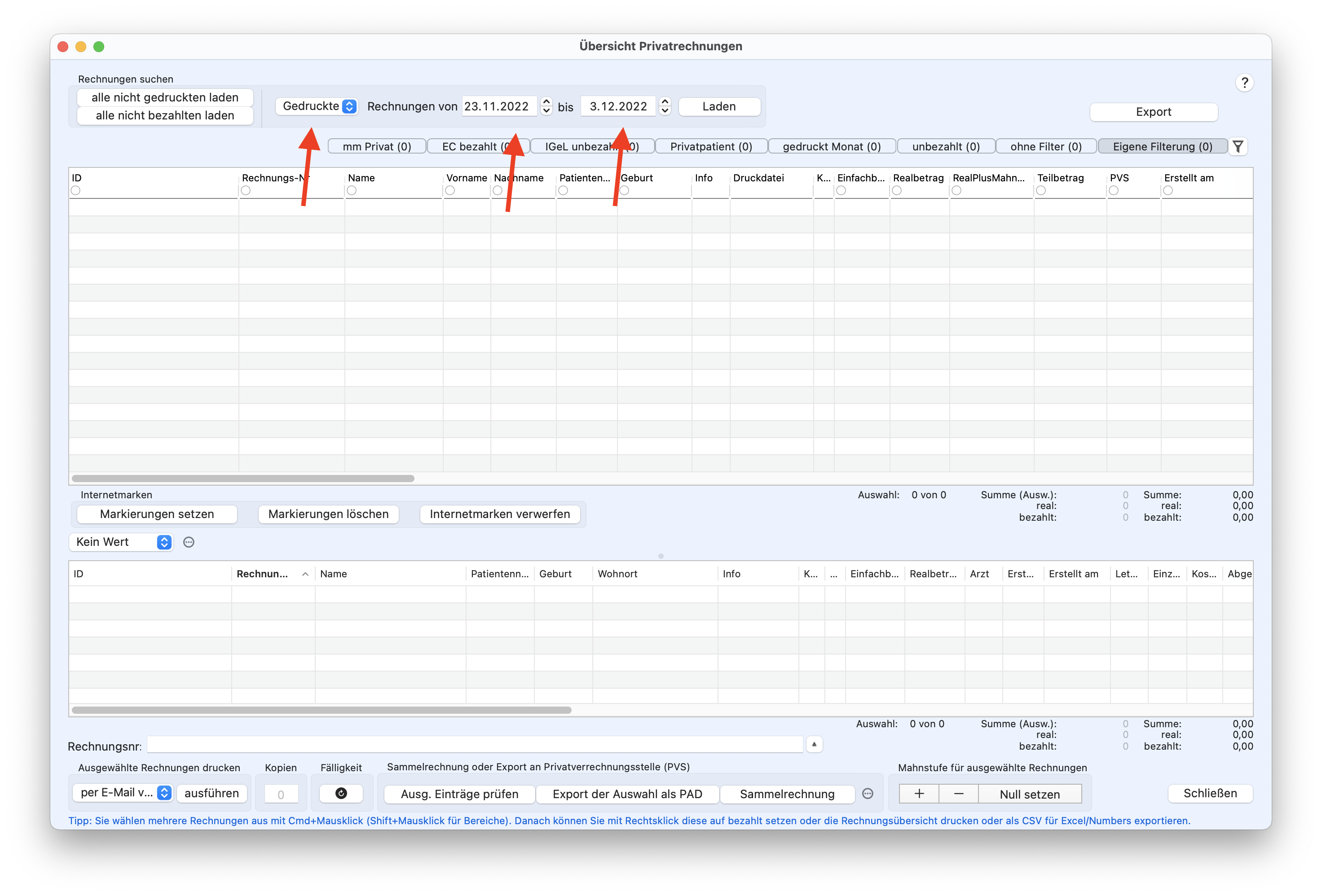Click the Schließen button
The width and height of the screenshot is (1322, 896).
coord(1211,793)
